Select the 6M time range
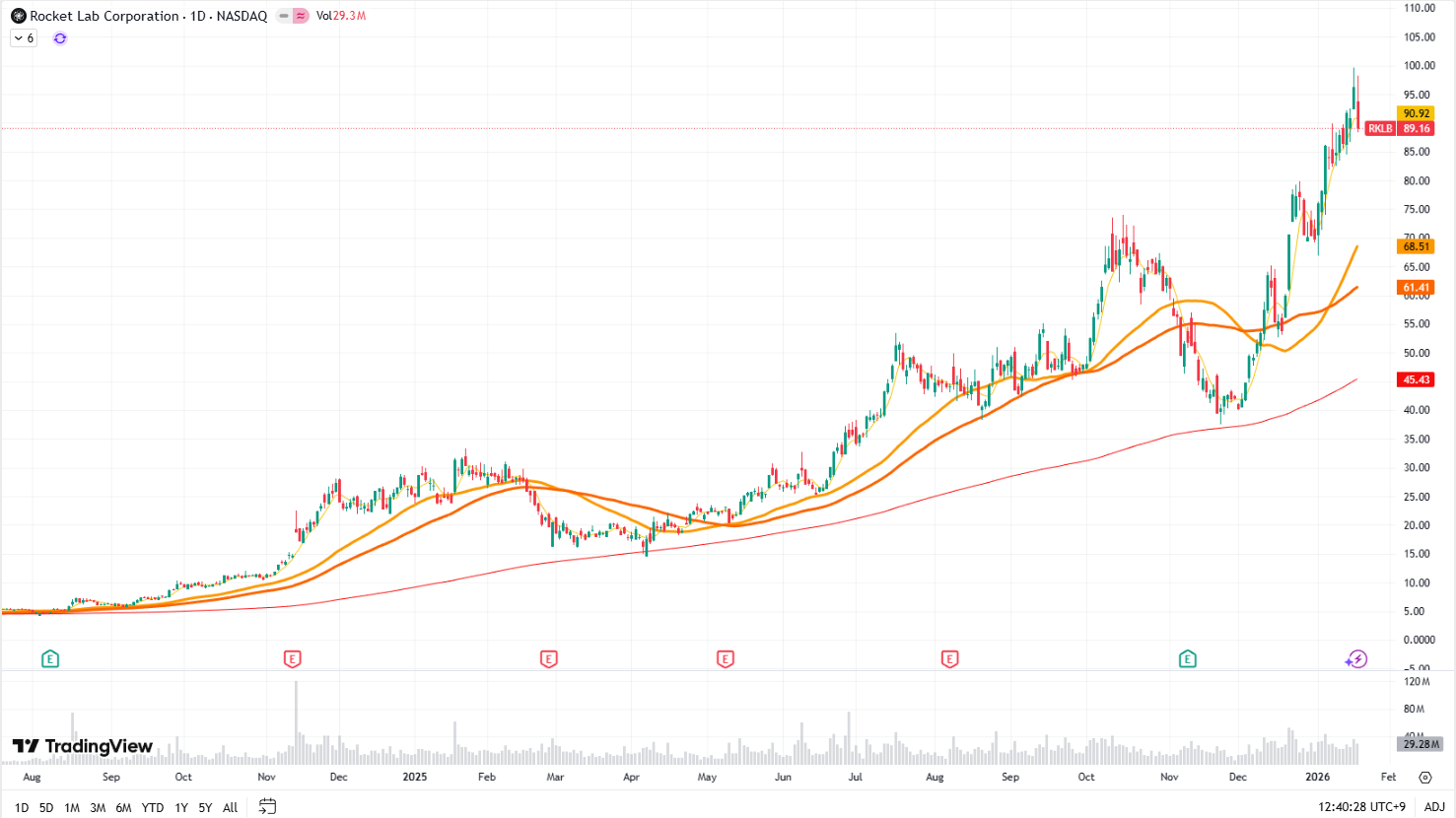1456x818 pixels. 123,807
